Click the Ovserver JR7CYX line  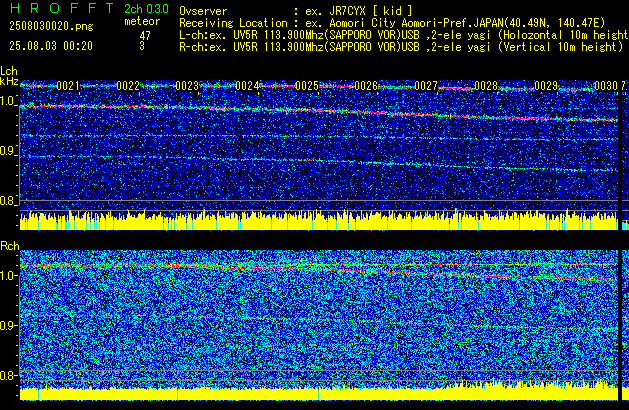tap(296, 11)
